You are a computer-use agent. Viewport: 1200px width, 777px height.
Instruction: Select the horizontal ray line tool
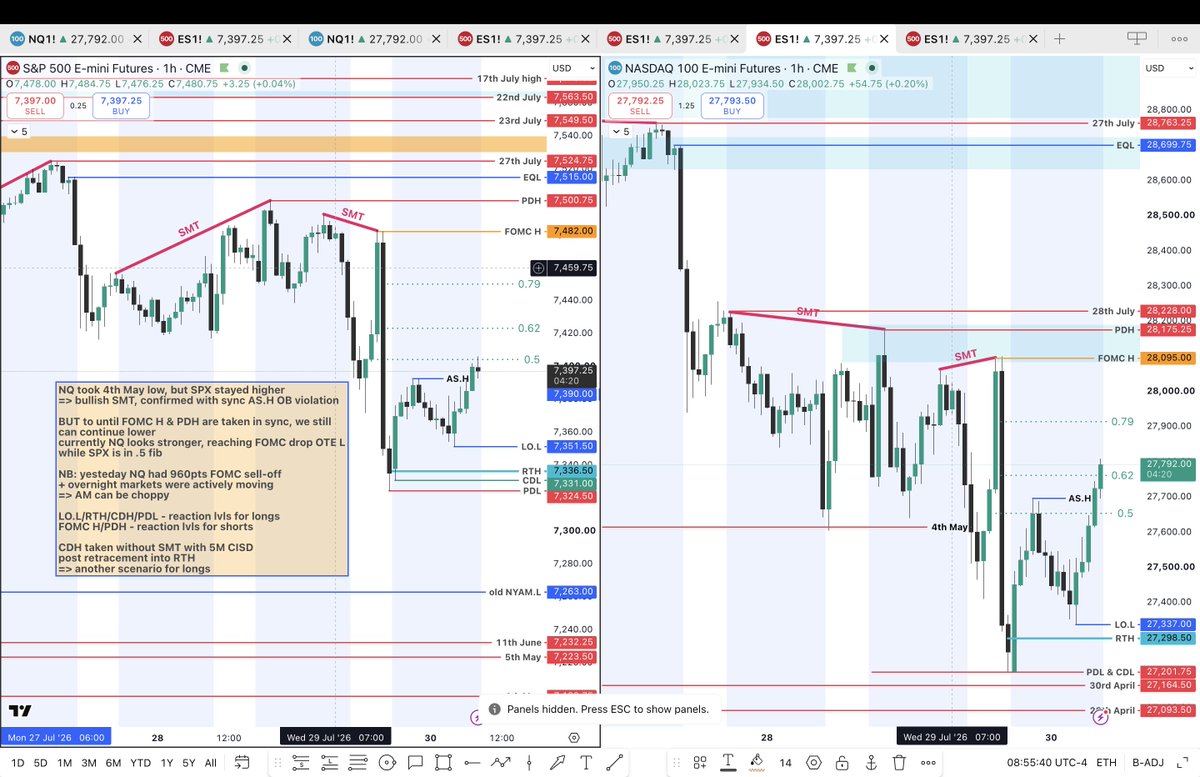pyautogui.click(x=472, y=762)
